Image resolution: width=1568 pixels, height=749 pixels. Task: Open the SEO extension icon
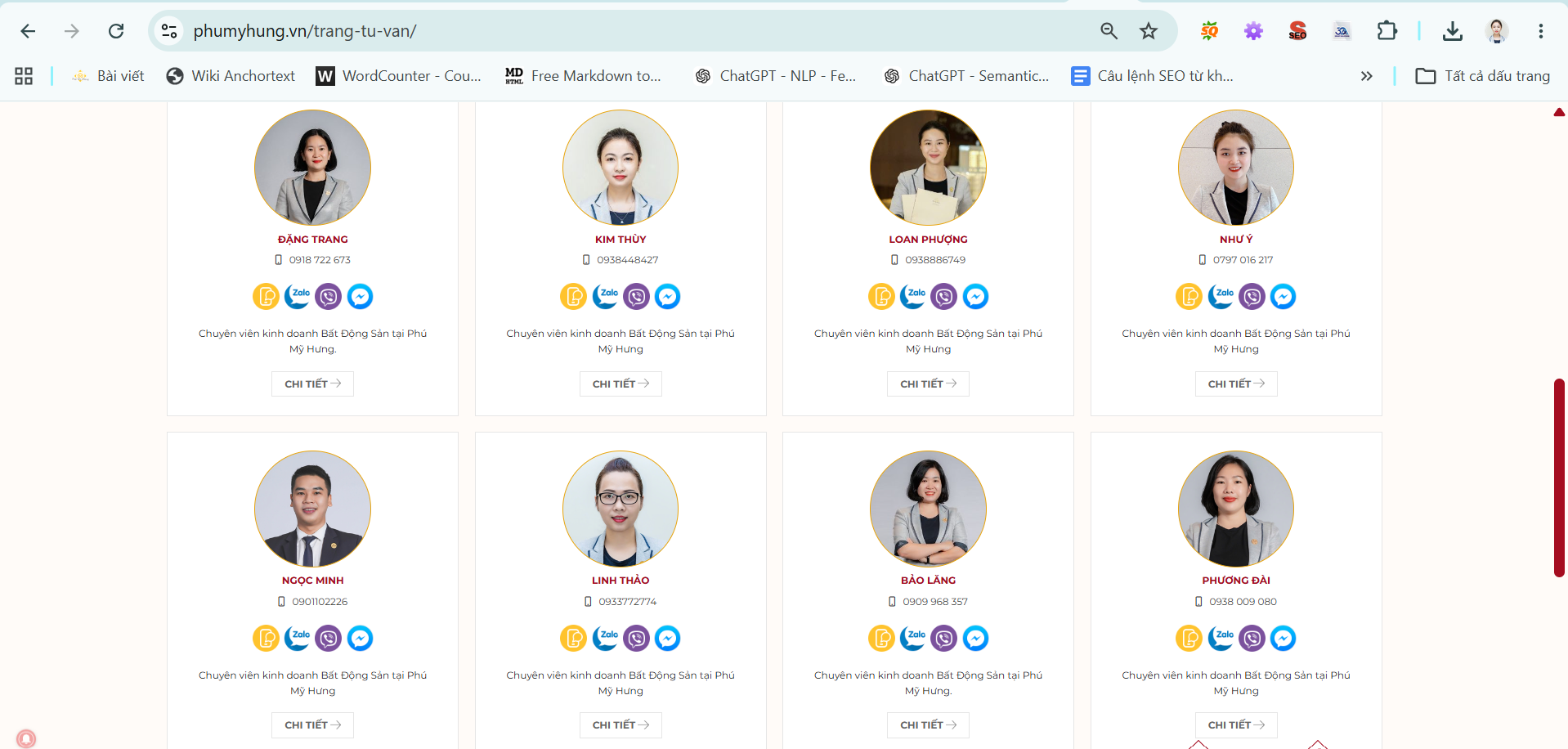pyautogui.click(x=1297, y=31)
